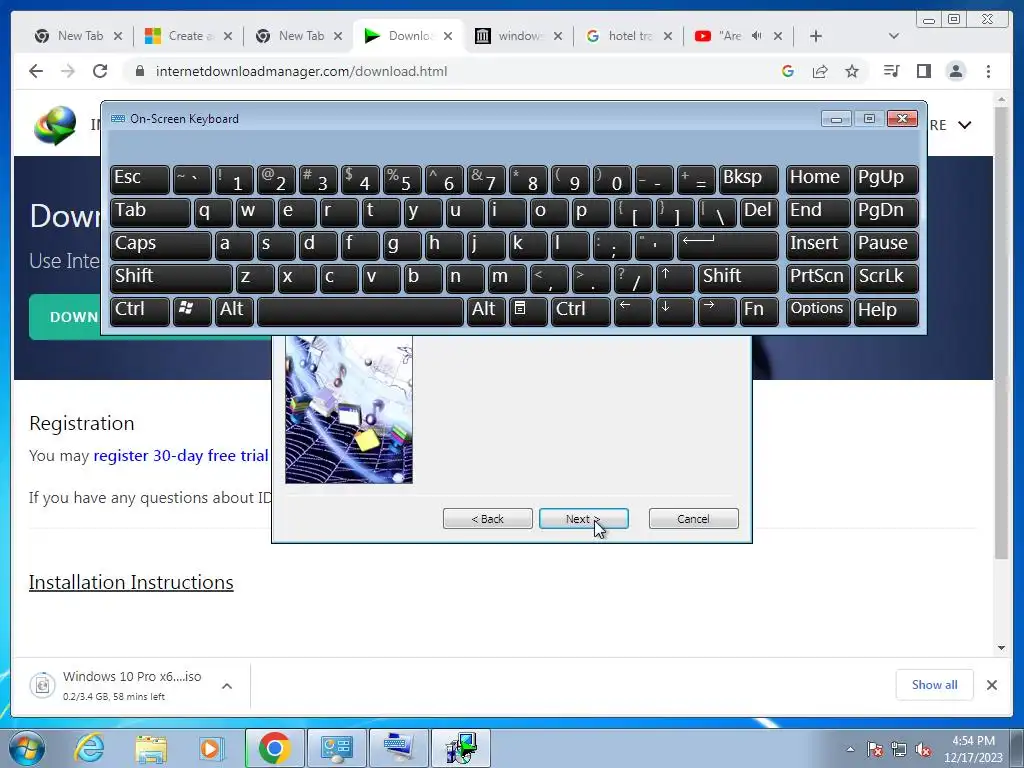The height and width of the screenshot is (768, 1024).
Task: Click the right arrow key on keyboard
Action: [x=716, y=310]
